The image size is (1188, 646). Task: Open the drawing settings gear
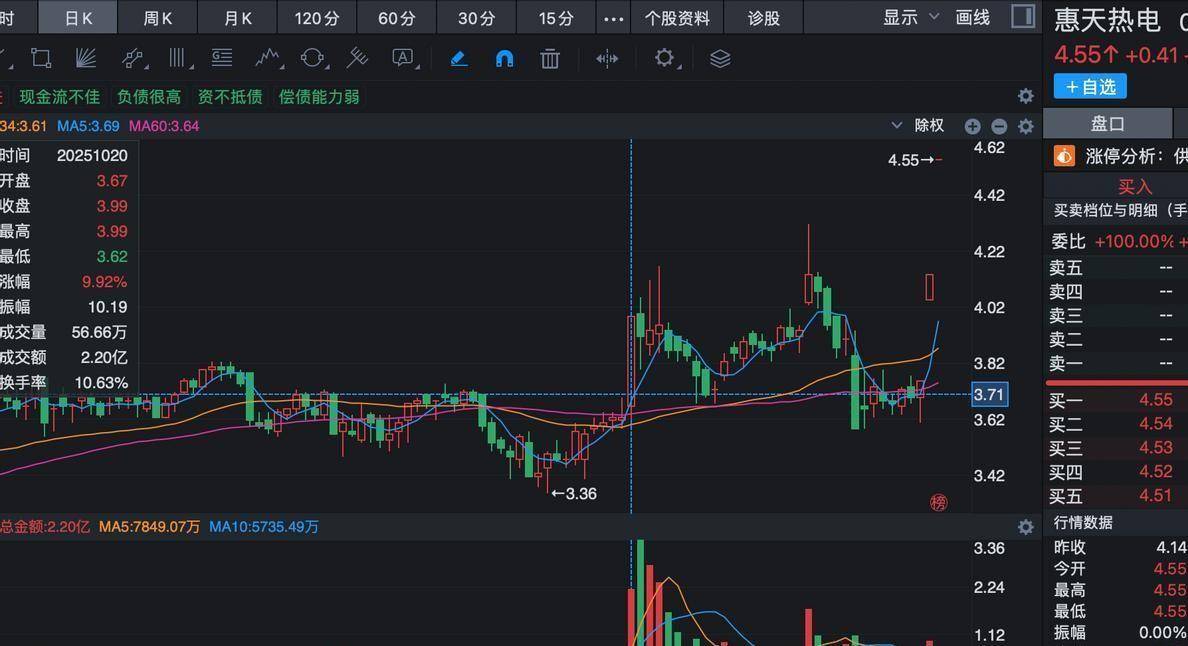(x=664, y=58)
